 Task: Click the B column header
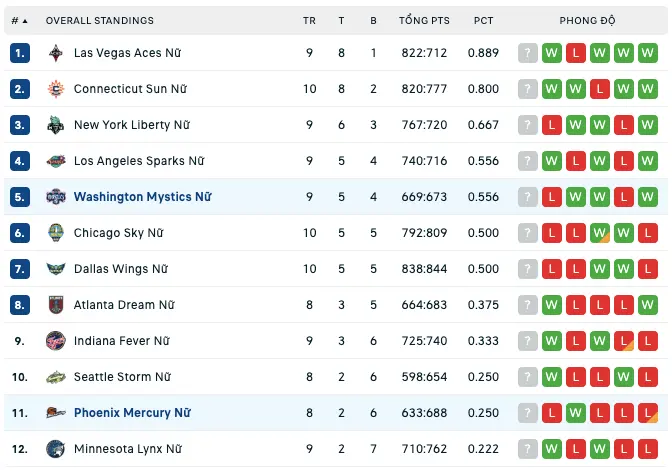coord(373,21)
